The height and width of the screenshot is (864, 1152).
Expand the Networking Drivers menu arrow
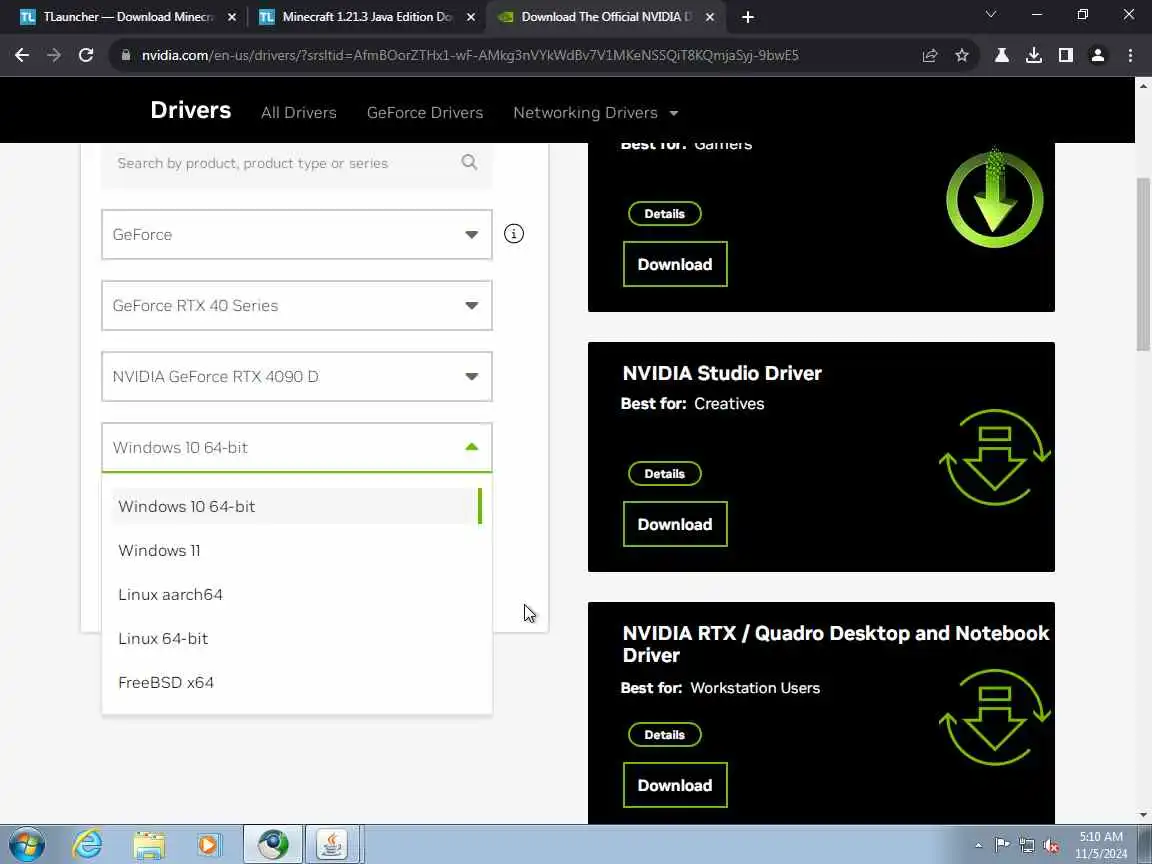674,113
